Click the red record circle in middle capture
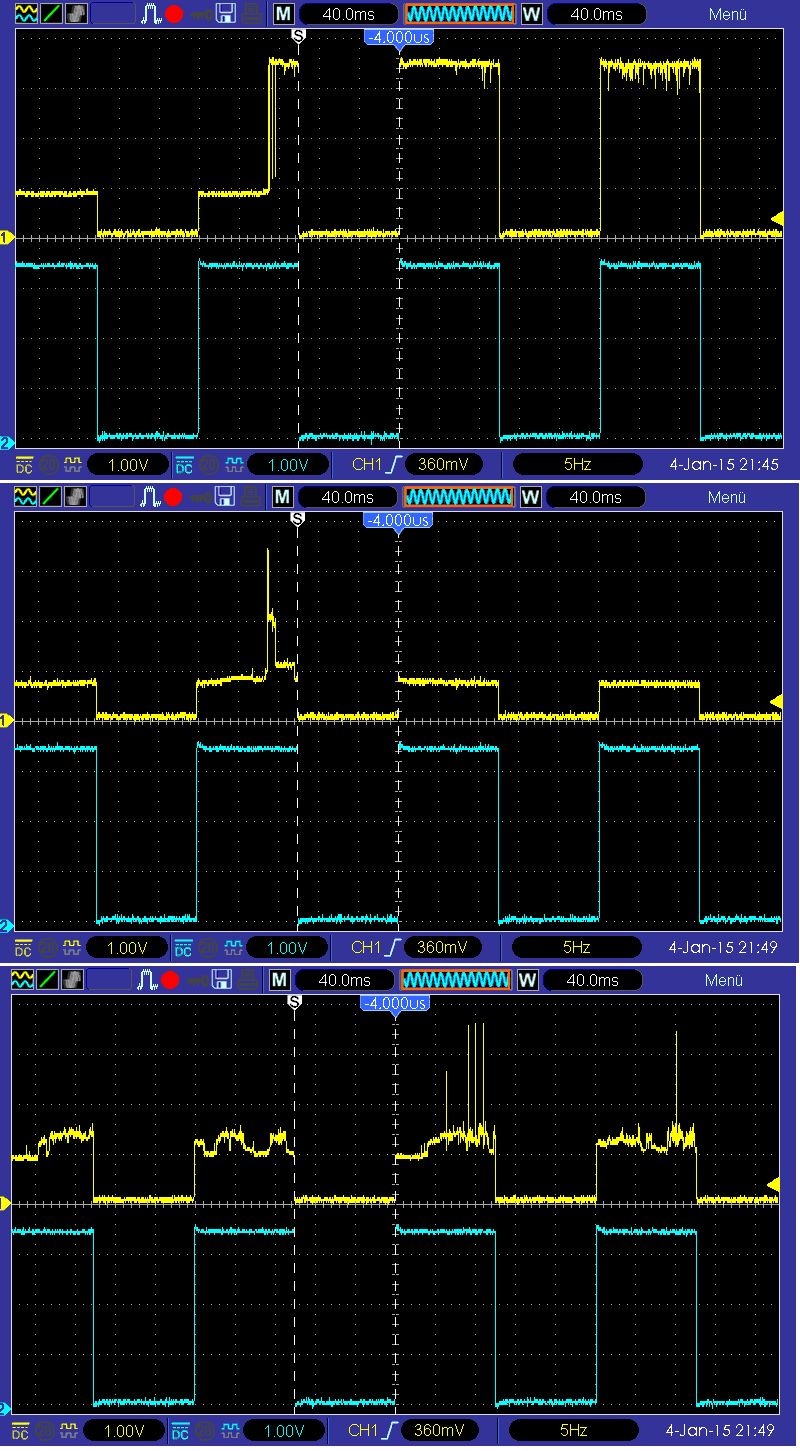This screenshot has width=800, height=1451. click(174, 496)
